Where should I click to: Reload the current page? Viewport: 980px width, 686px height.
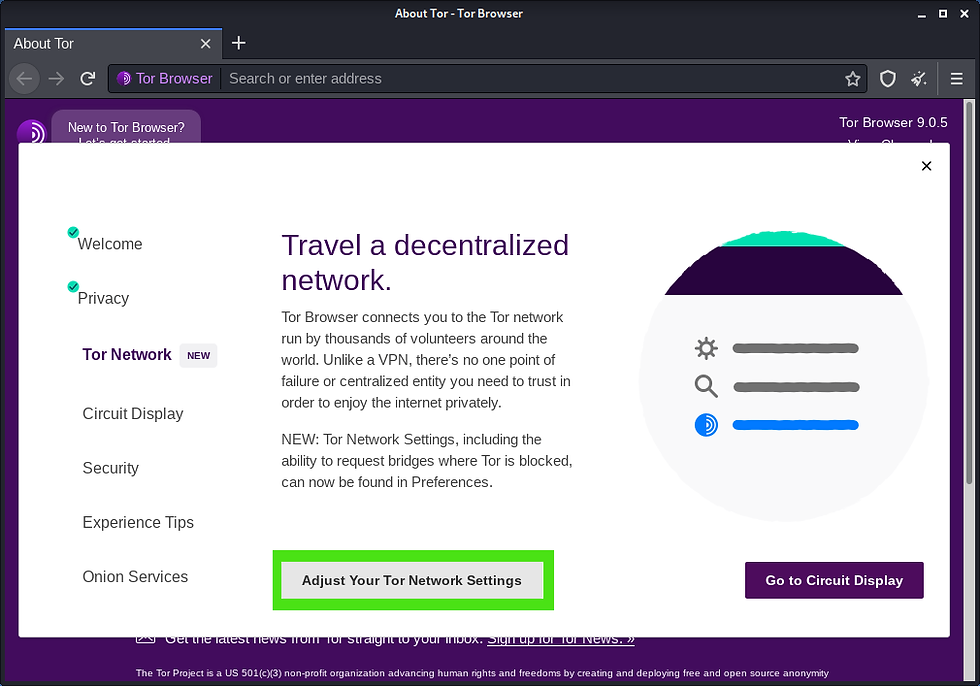click(88, 79)
